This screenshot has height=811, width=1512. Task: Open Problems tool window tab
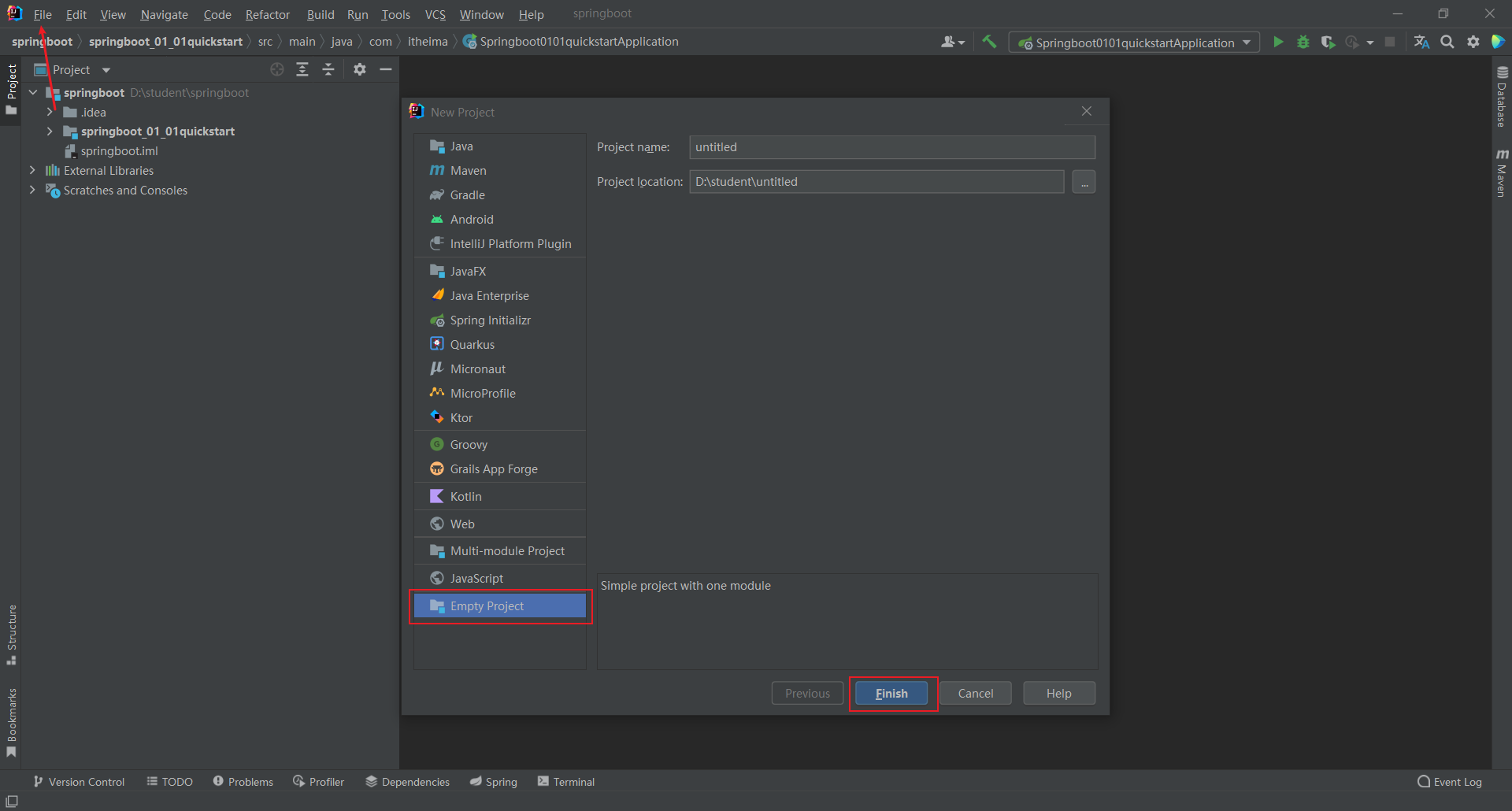[x=243, y=782]
